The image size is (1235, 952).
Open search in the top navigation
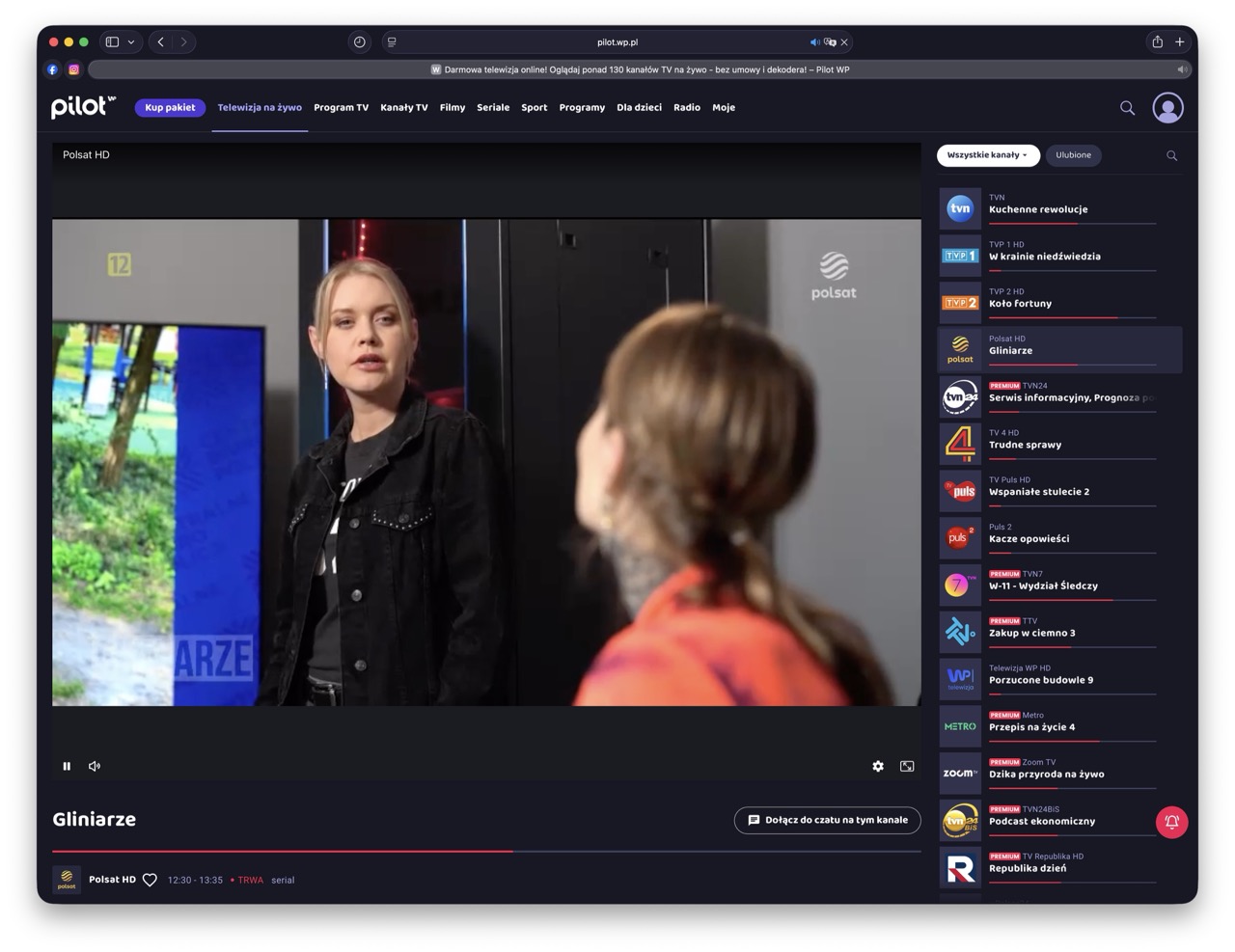click(x=1127, y=108)
